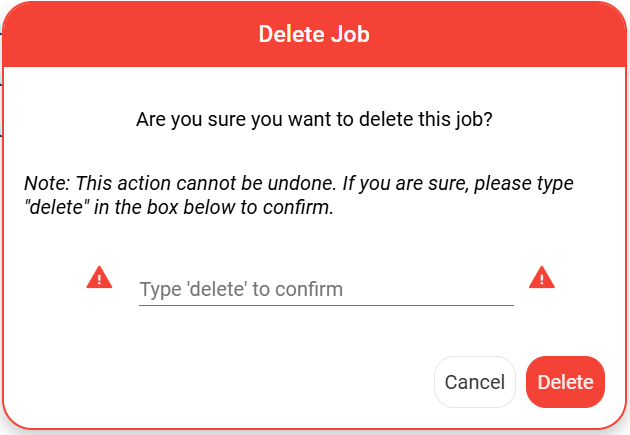
Task: Click the warning triangle left of input
Action: click(x=99, y=278)
